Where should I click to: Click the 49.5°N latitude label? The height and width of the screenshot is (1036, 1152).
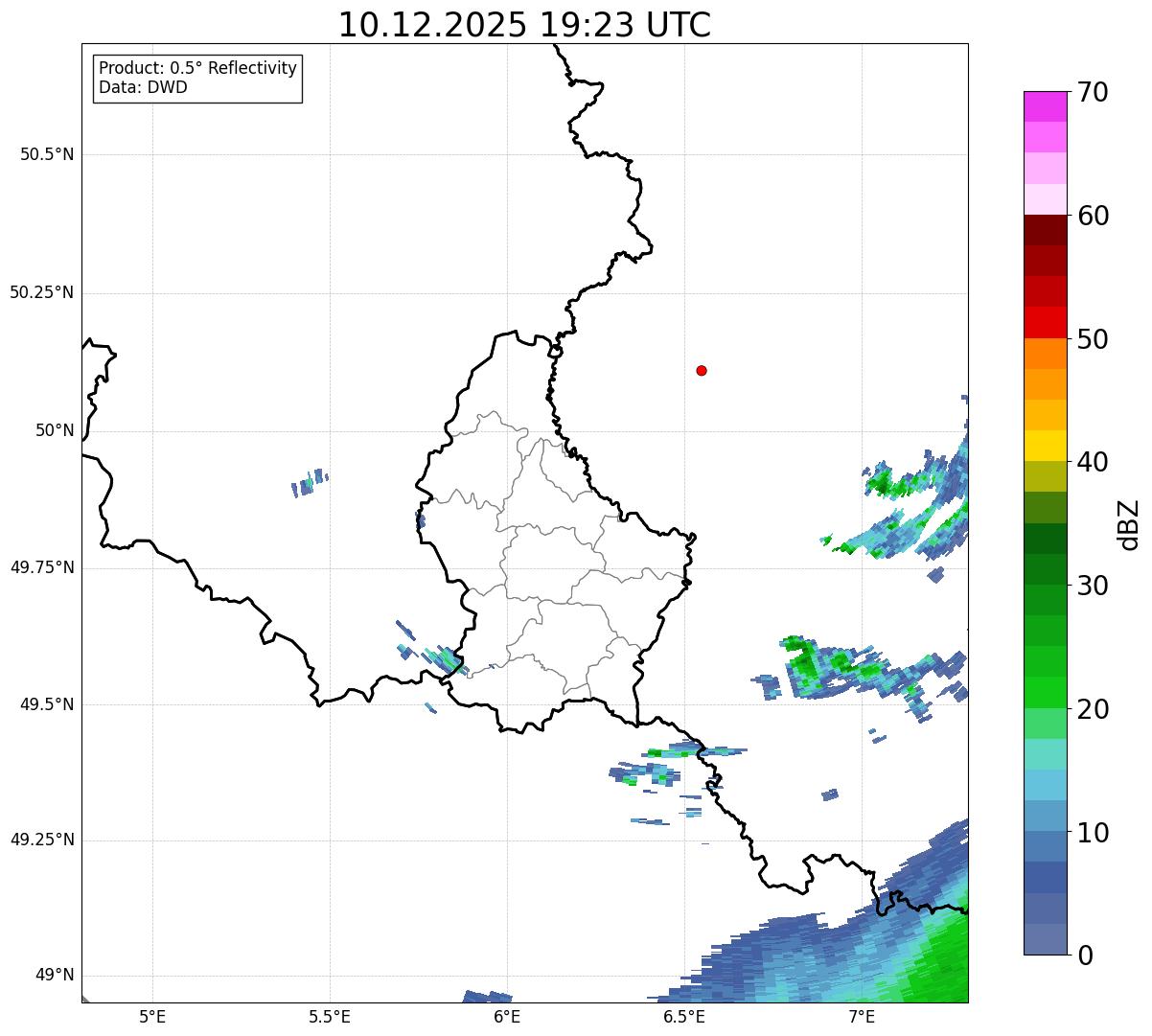pos(47,704)
